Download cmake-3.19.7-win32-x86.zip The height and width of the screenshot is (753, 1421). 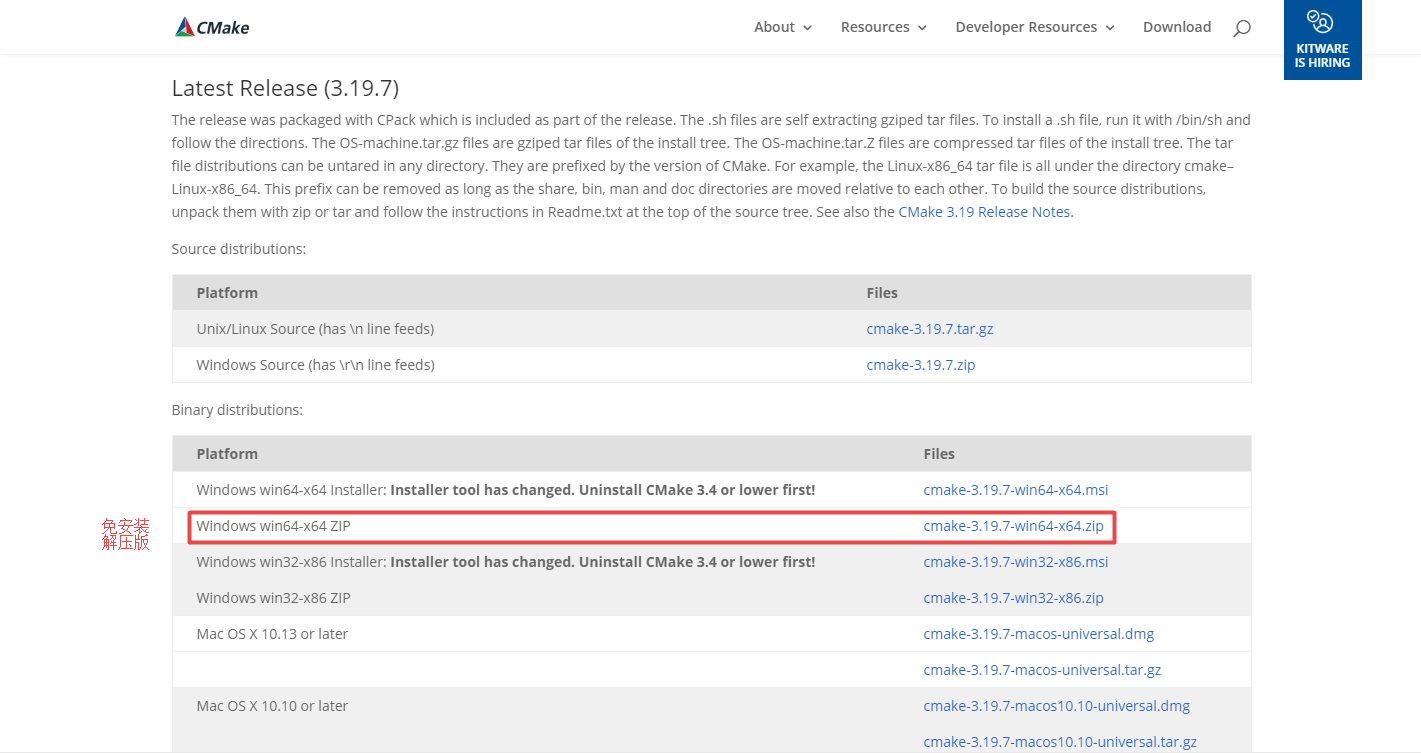(x=1013, y=598)
